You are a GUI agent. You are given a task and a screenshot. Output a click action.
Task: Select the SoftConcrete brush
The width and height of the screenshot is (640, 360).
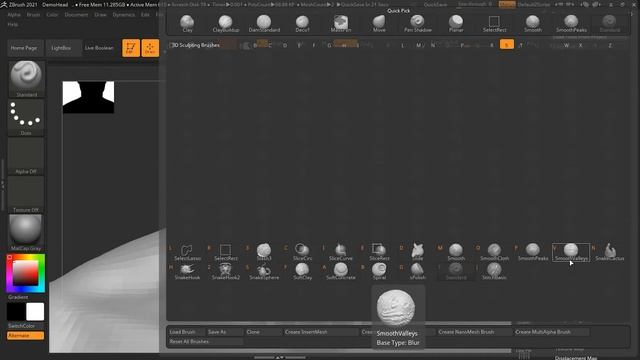click(x=341, y=271)
